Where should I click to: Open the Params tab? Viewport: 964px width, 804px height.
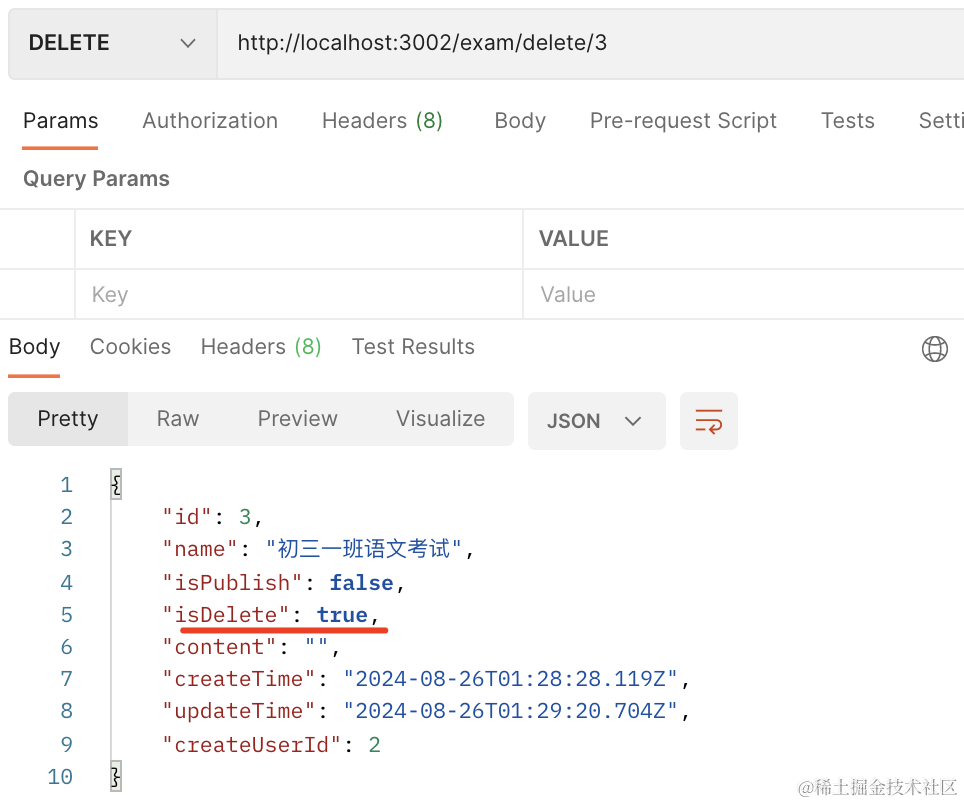[60, 121]
